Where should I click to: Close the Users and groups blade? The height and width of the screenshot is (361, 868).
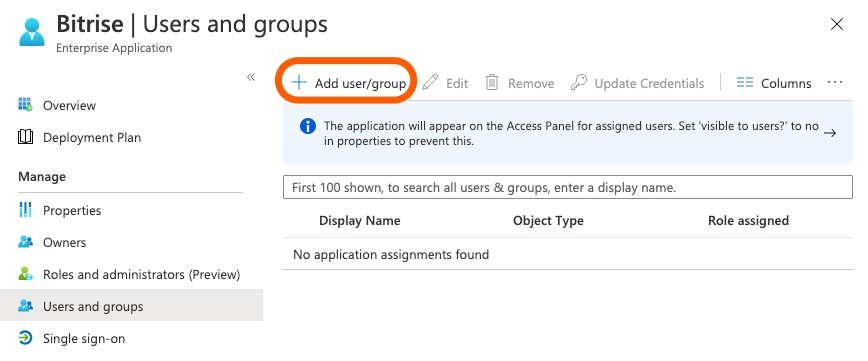tap(837, 24)
